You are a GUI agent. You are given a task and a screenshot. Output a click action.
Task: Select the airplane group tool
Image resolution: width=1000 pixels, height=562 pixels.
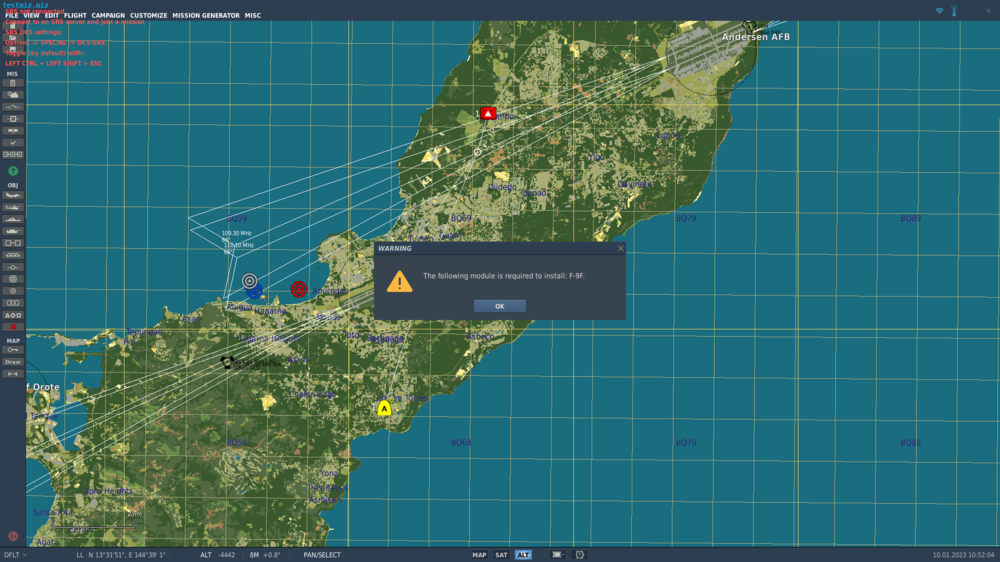pos(13,195)
